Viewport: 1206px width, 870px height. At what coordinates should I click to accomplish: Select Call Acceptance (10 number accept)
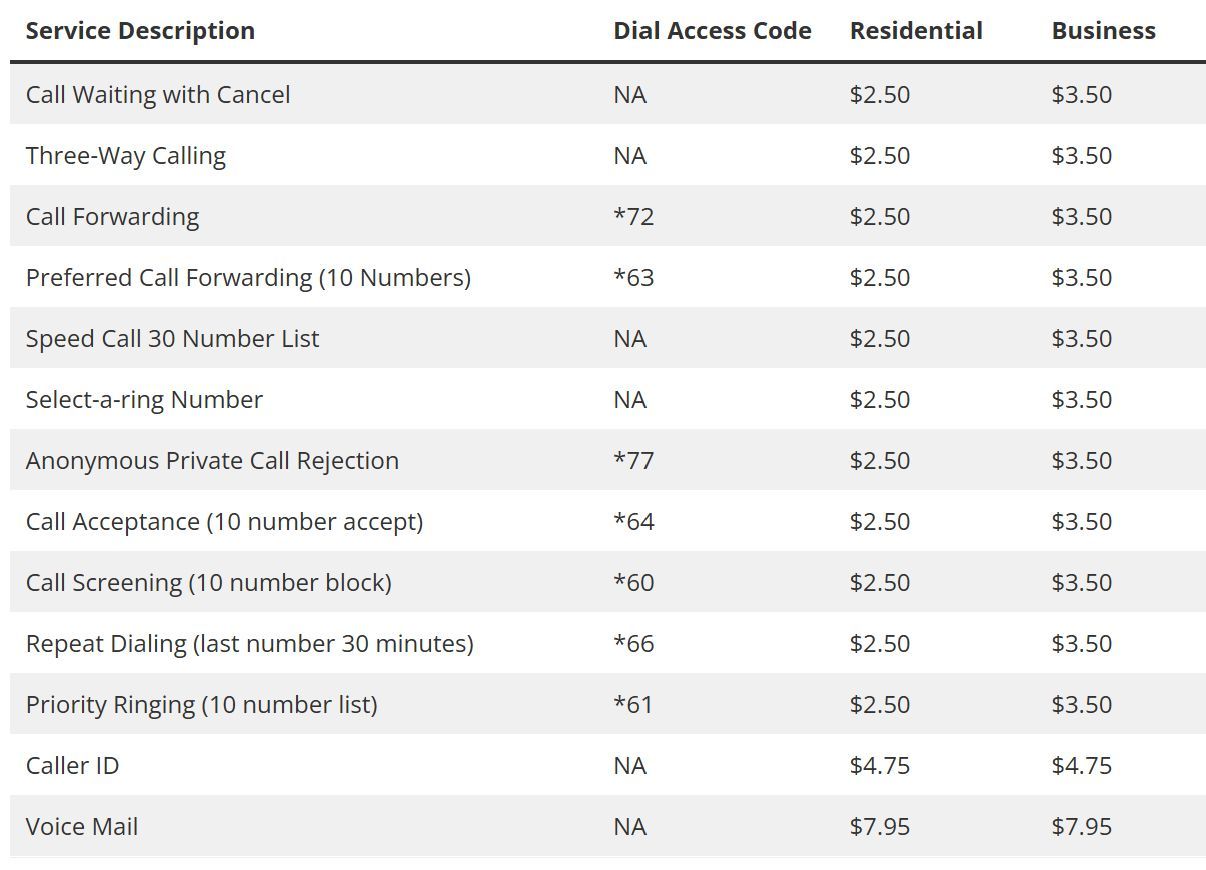click(224, 522)
